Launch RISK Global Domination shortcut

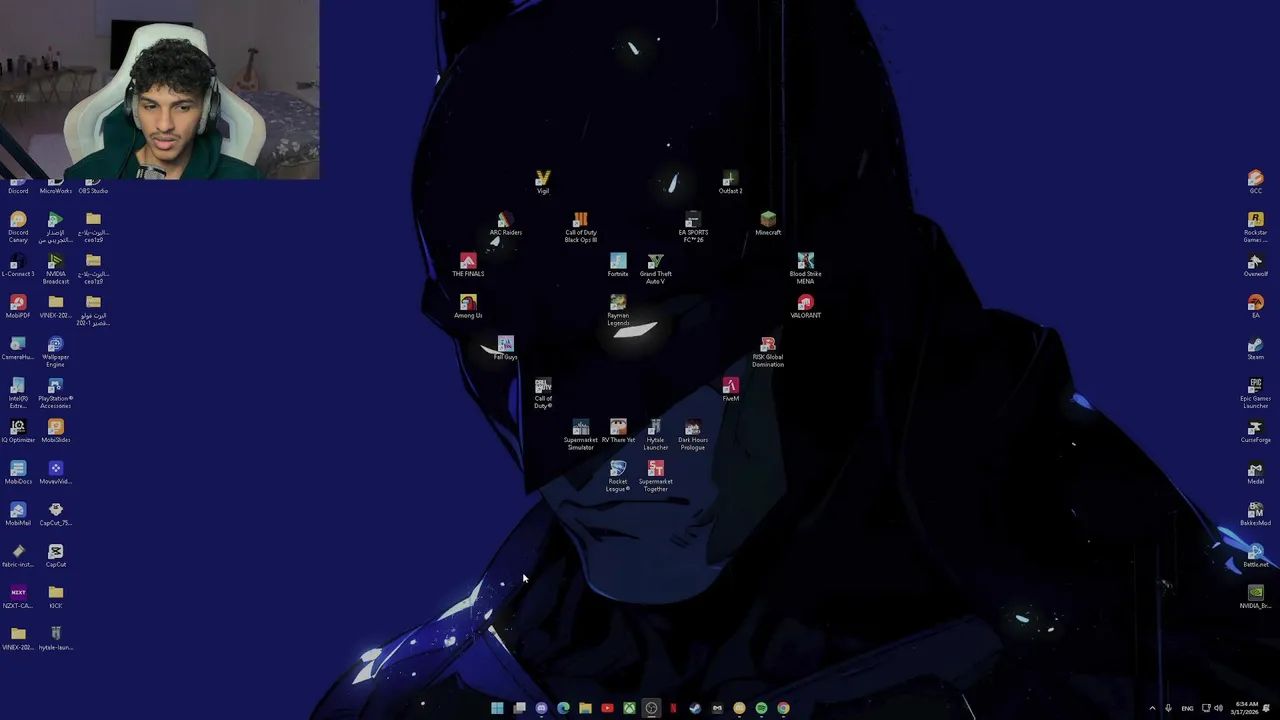[x=768, y=351]
